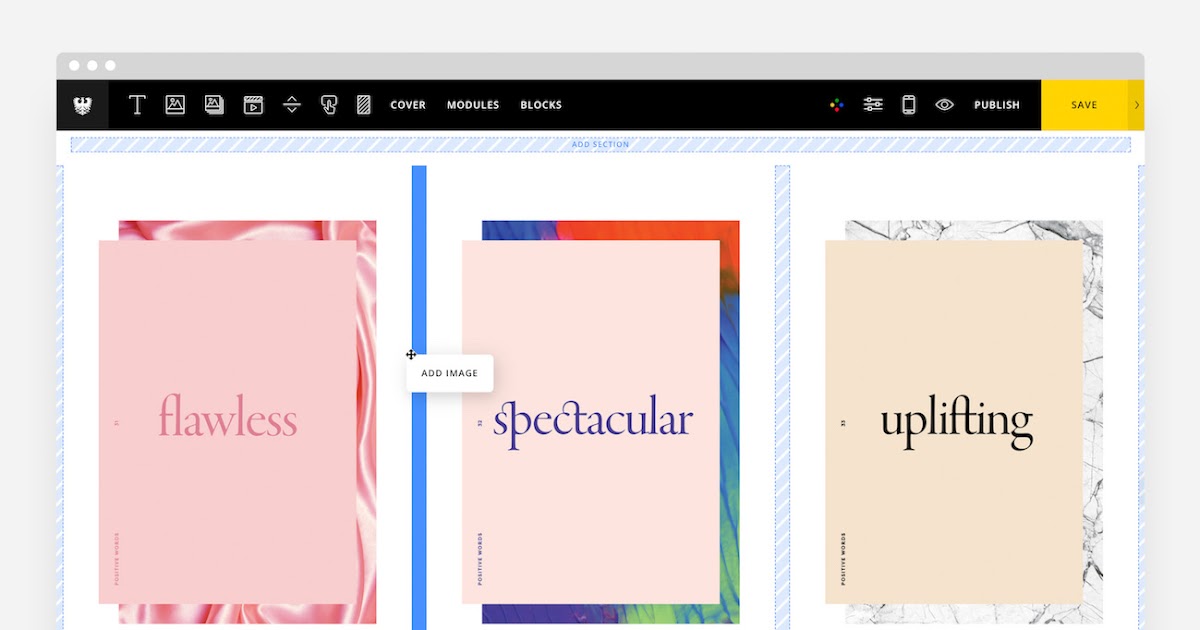The width and height of the screenshot is (1200, 630).
Task: Select the button tool hand-pointer icon
Action: tap(328, 105)
